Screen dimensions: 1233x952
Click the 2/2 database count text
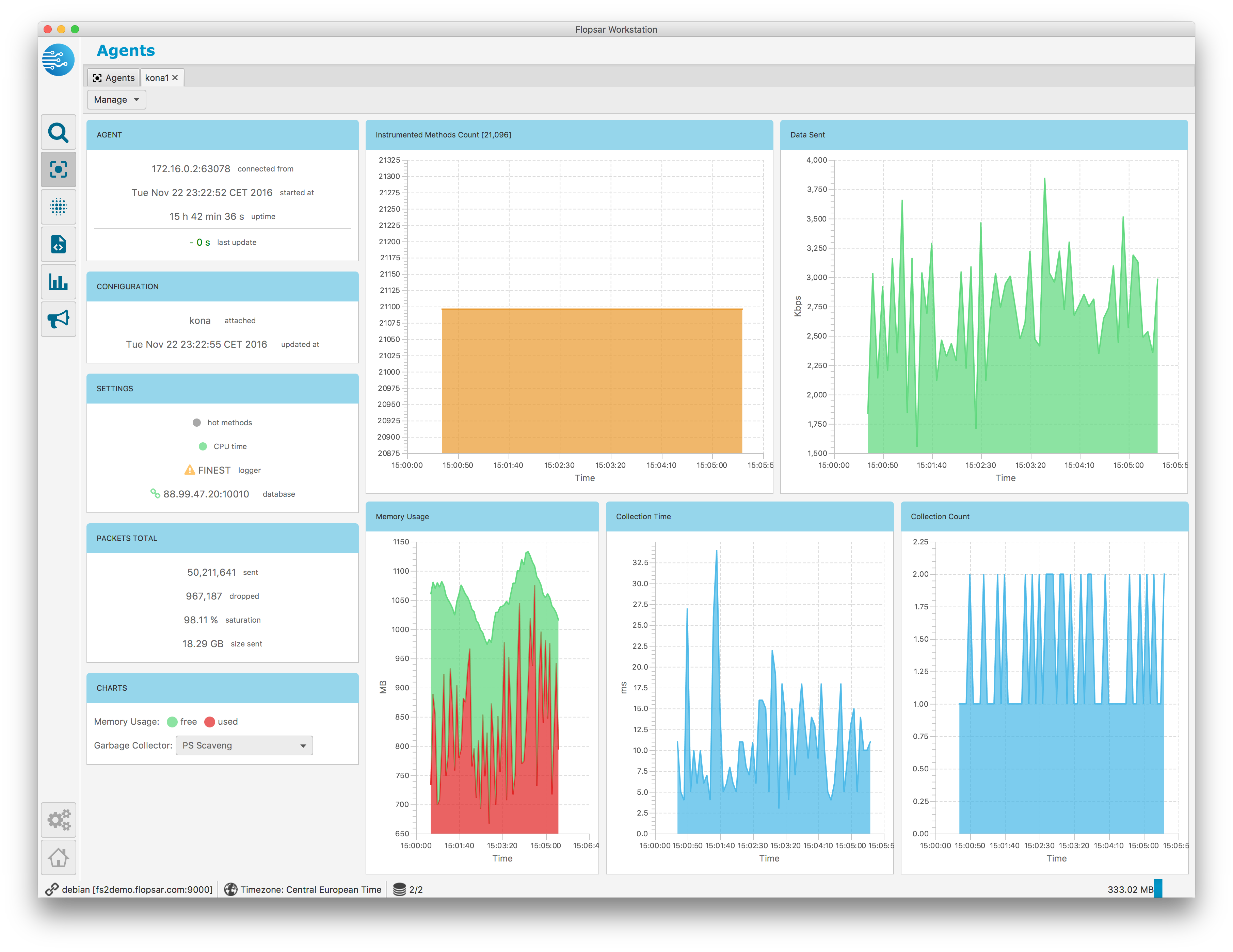416,889
